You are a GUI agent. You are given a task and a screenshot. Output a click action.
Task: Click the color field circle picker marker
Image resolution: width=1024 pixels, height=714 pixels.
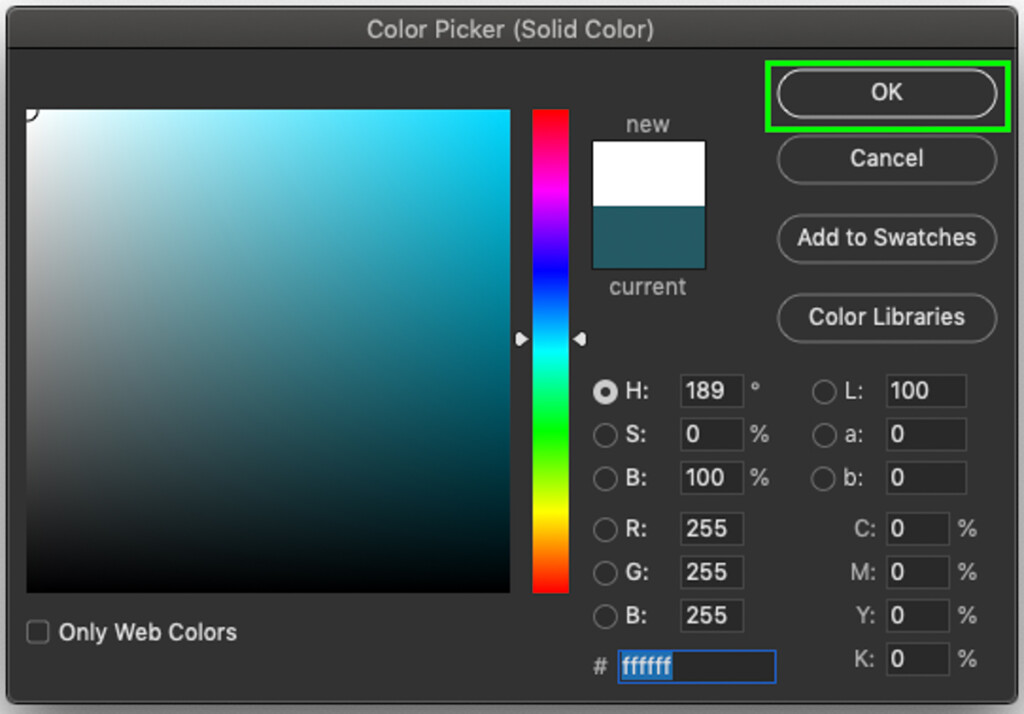(29, 112)
